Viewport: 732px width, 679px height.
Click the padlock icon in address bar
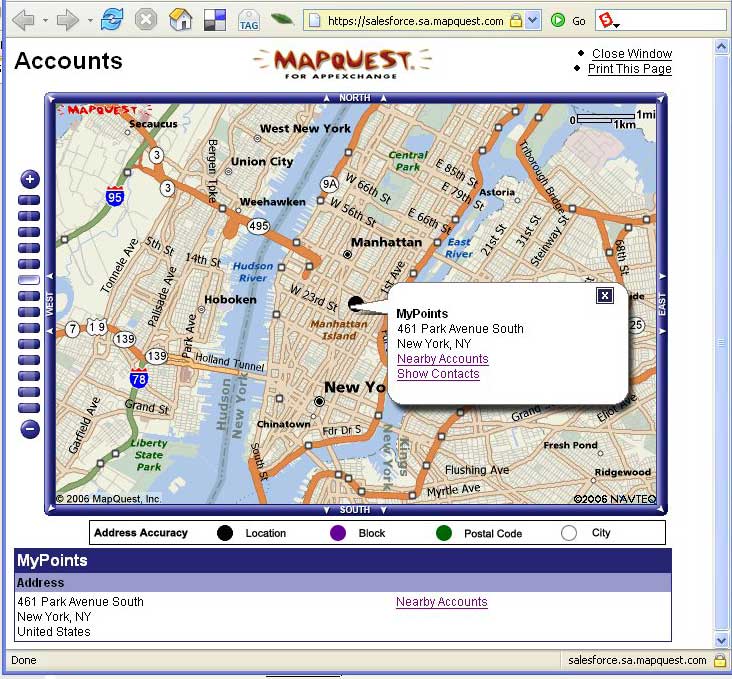(x=515, y=21)
